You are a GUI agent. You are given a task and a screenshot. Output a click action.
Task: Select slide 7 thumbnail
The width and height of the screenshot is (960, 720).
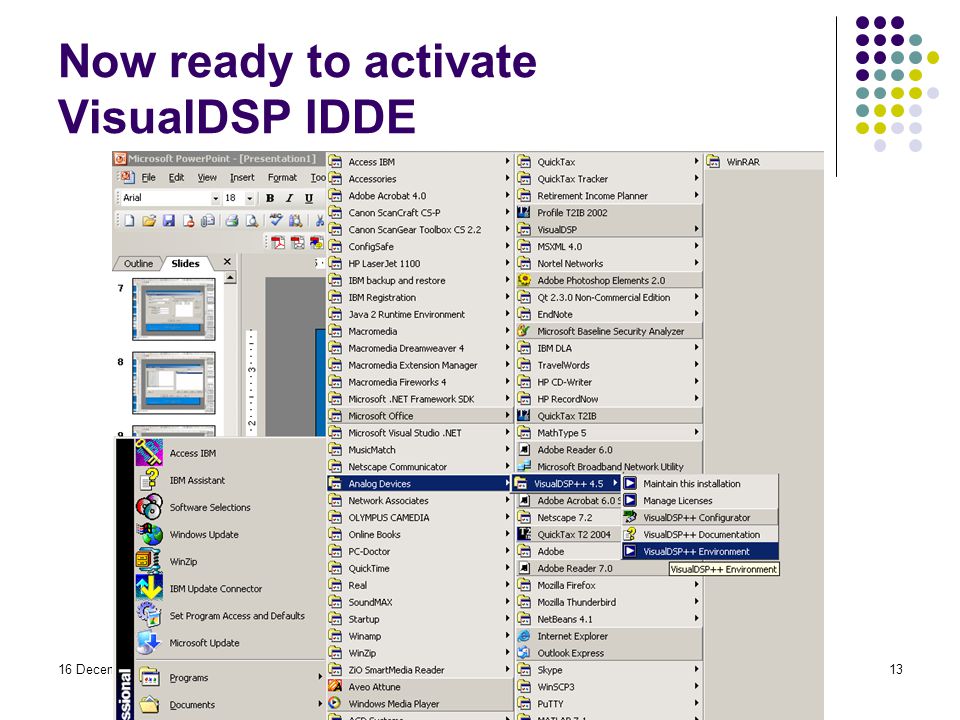[x=174, y=309]
